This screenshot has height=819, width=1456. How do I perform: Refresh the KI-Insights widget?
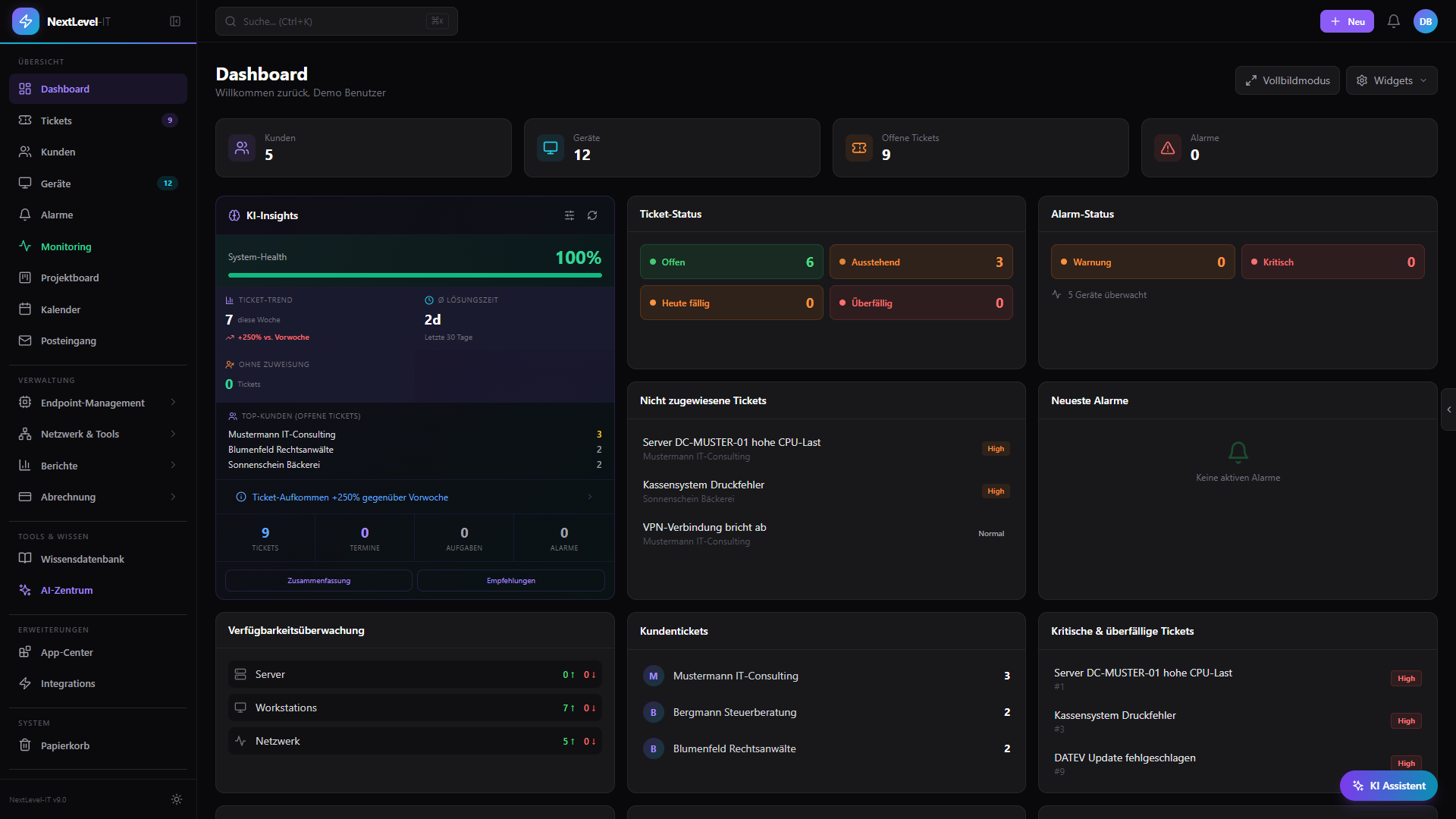592,215
